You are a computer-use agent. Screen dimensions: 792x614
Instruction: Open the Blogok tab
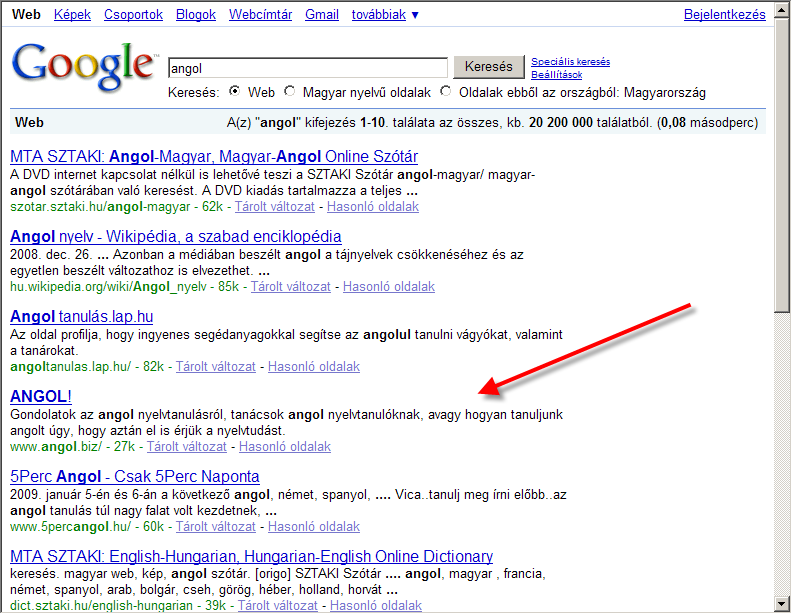[x=195, y=15]
